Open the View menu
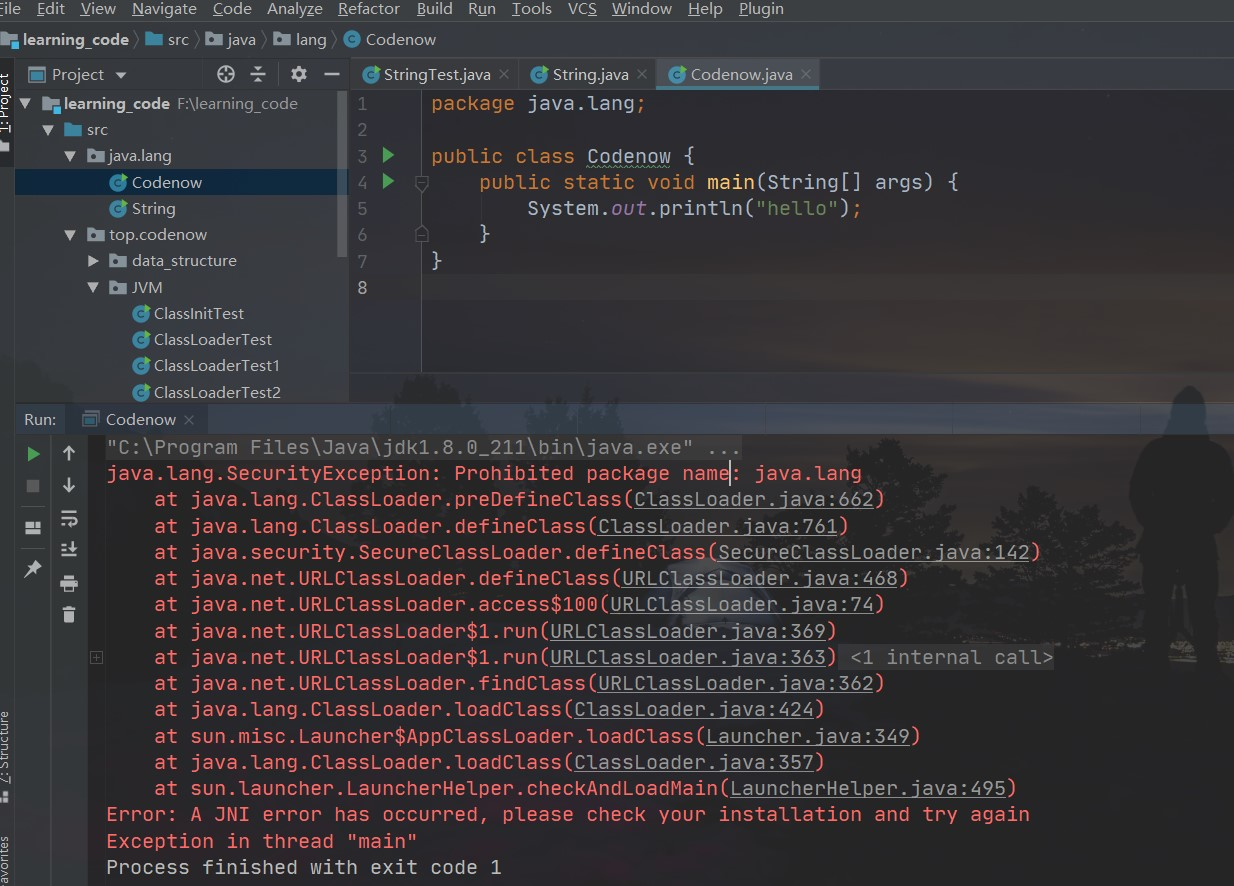Screen dimensions: 1234x886 [x=98, y=9]
